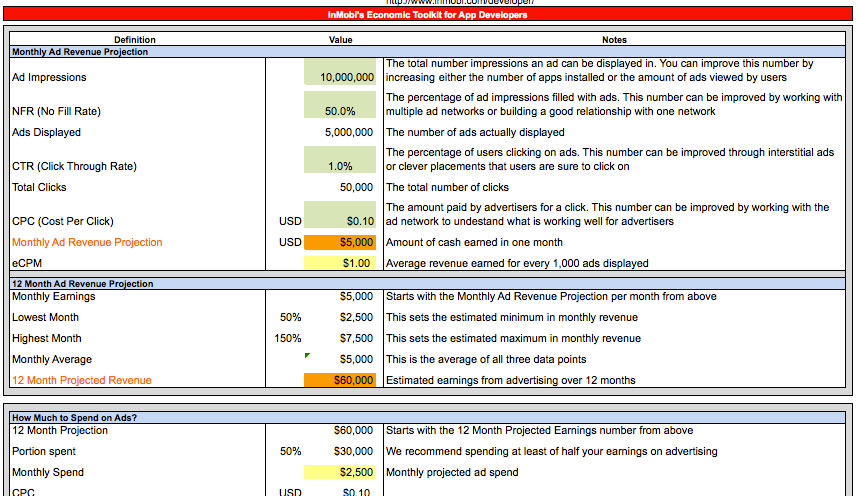Image resolution: width=859 pixels, height=496 pixels.
Task: Click the note 'The number of ads actually displayed'
Action: 475,133
